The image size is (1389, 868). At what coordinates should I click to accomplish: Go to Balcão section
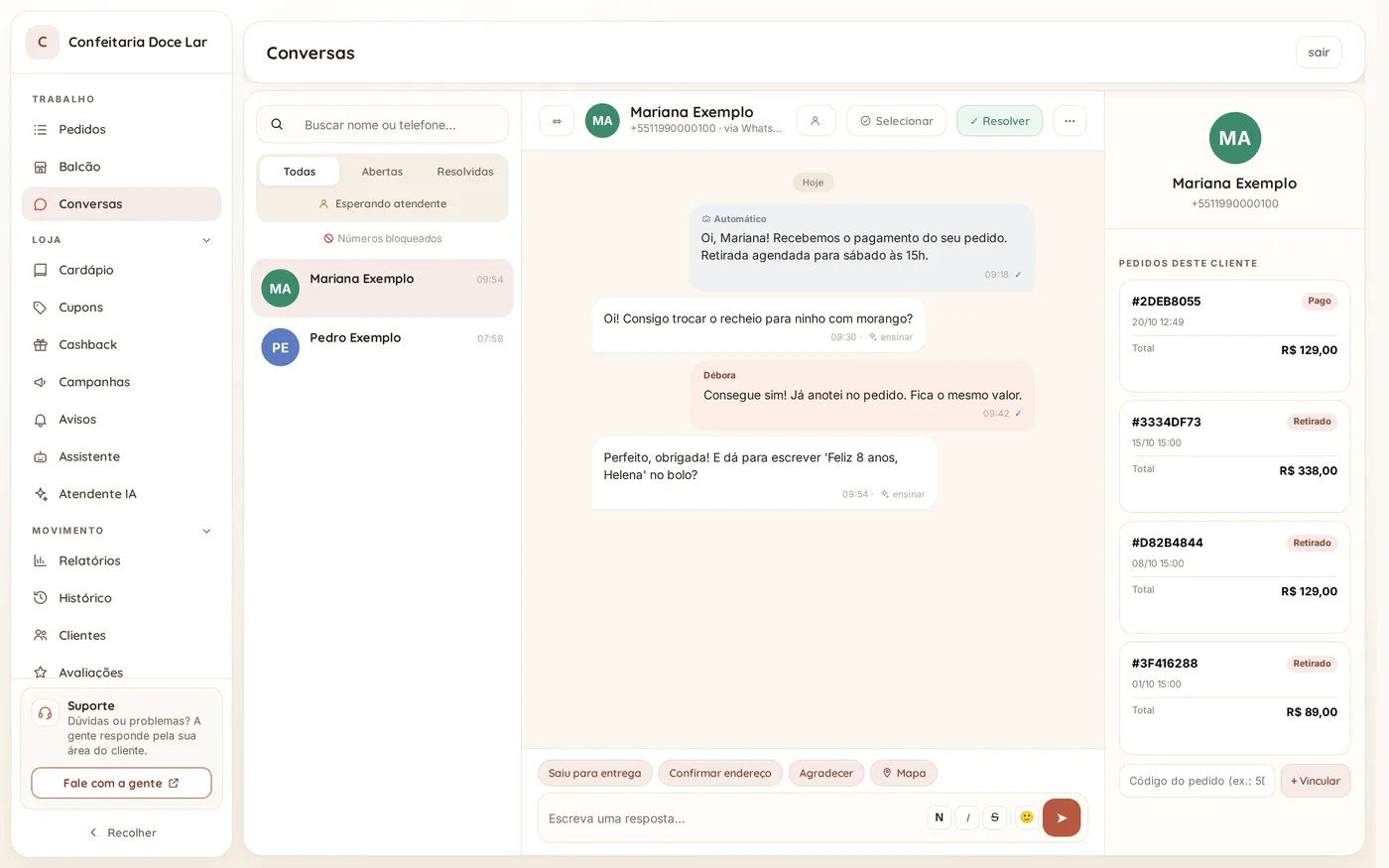pyautogui.click(x=121, y=167)
